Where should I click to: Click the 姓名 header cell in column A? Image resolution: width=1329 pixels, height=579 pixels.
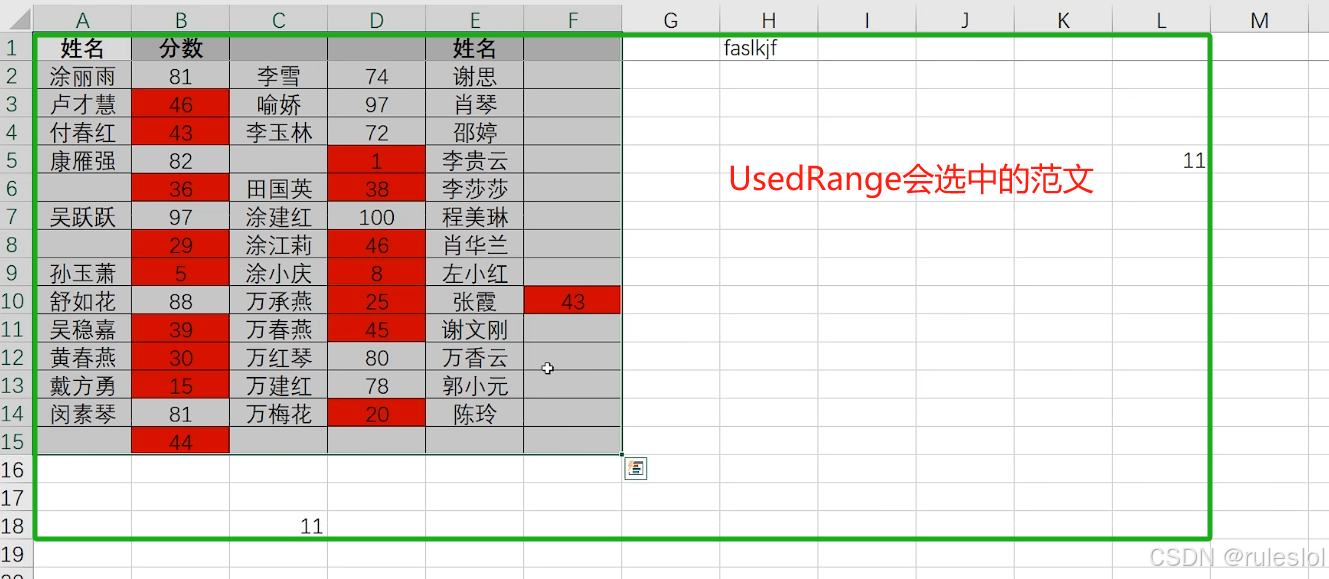pyautogui.click(x=83, y=48)
